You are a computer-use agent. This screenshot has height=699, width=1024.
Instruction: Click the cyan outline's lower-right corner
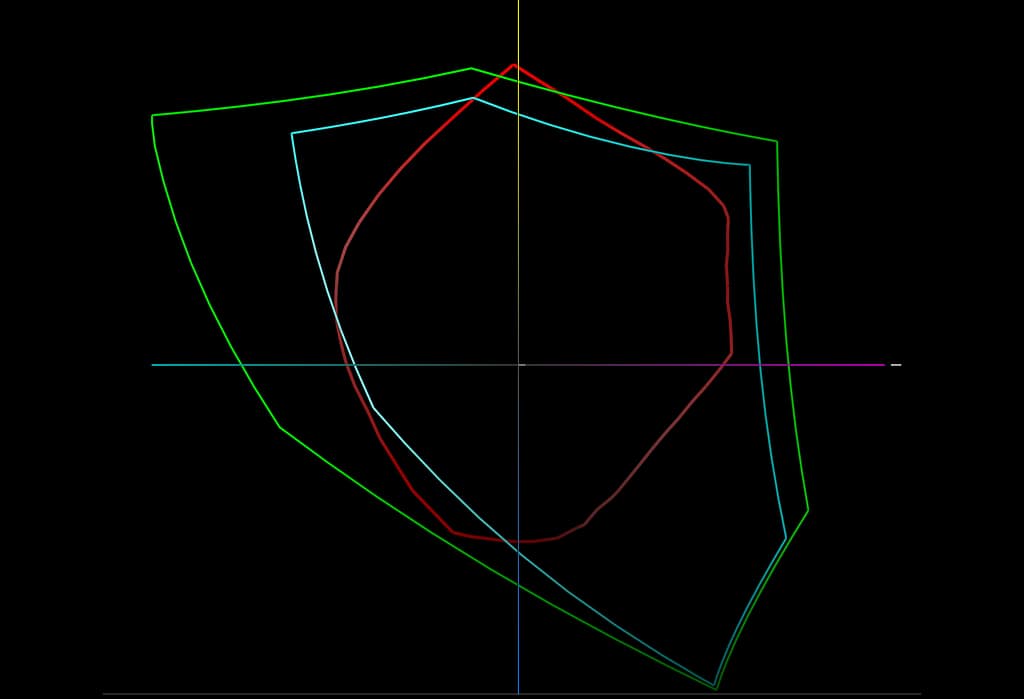[x=786, y=539]
